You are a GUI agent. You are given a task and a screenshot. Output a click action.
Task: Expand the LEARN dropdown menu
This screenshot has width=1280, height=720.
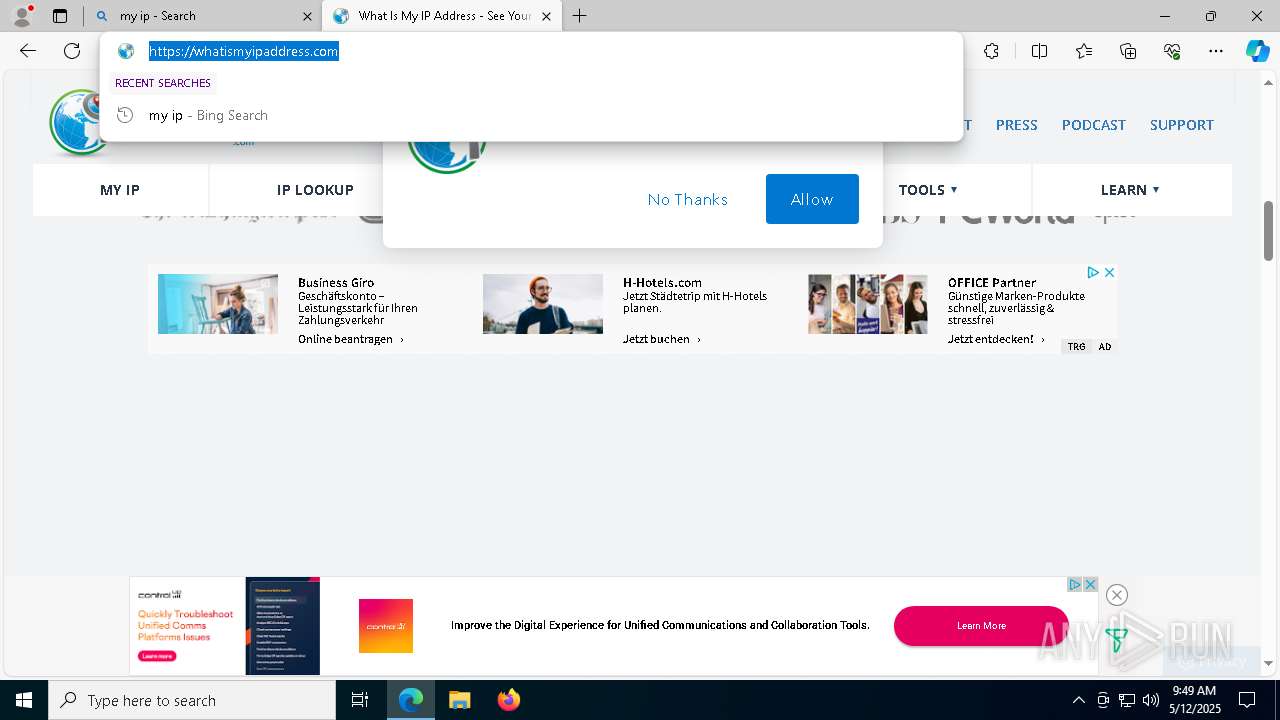1130,190
